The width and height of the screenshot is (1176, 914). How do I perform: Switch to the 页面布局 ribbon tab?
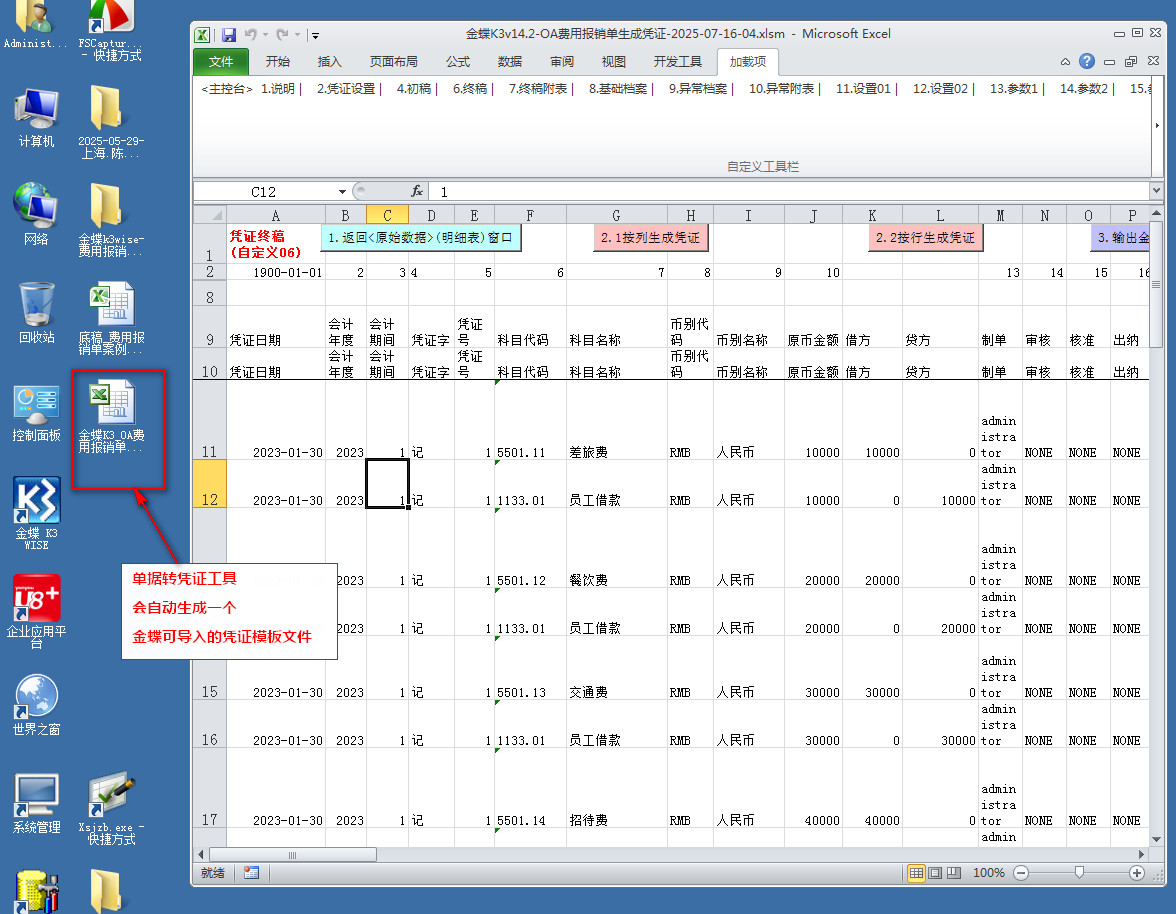point(394,61)
